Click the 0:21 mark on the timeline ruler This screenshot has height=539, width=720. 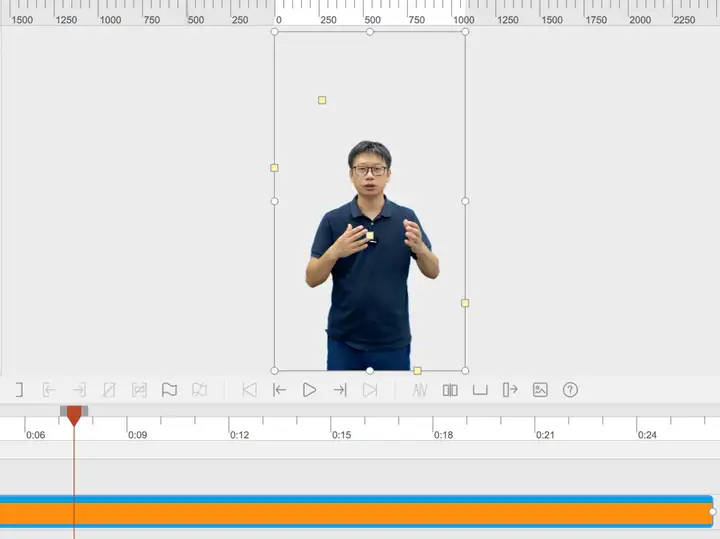coord(545,435)
